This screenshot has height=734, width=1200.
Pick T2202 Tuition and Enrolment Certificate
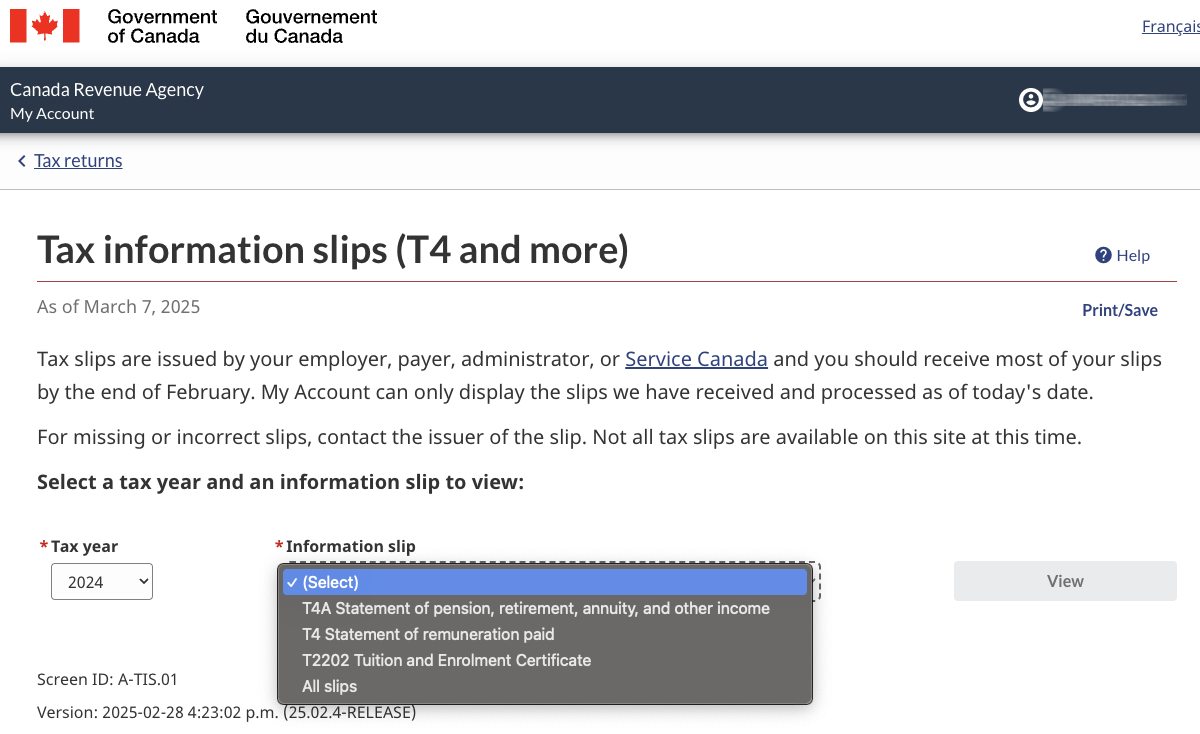pyautogui.click(x=545, y=660)
